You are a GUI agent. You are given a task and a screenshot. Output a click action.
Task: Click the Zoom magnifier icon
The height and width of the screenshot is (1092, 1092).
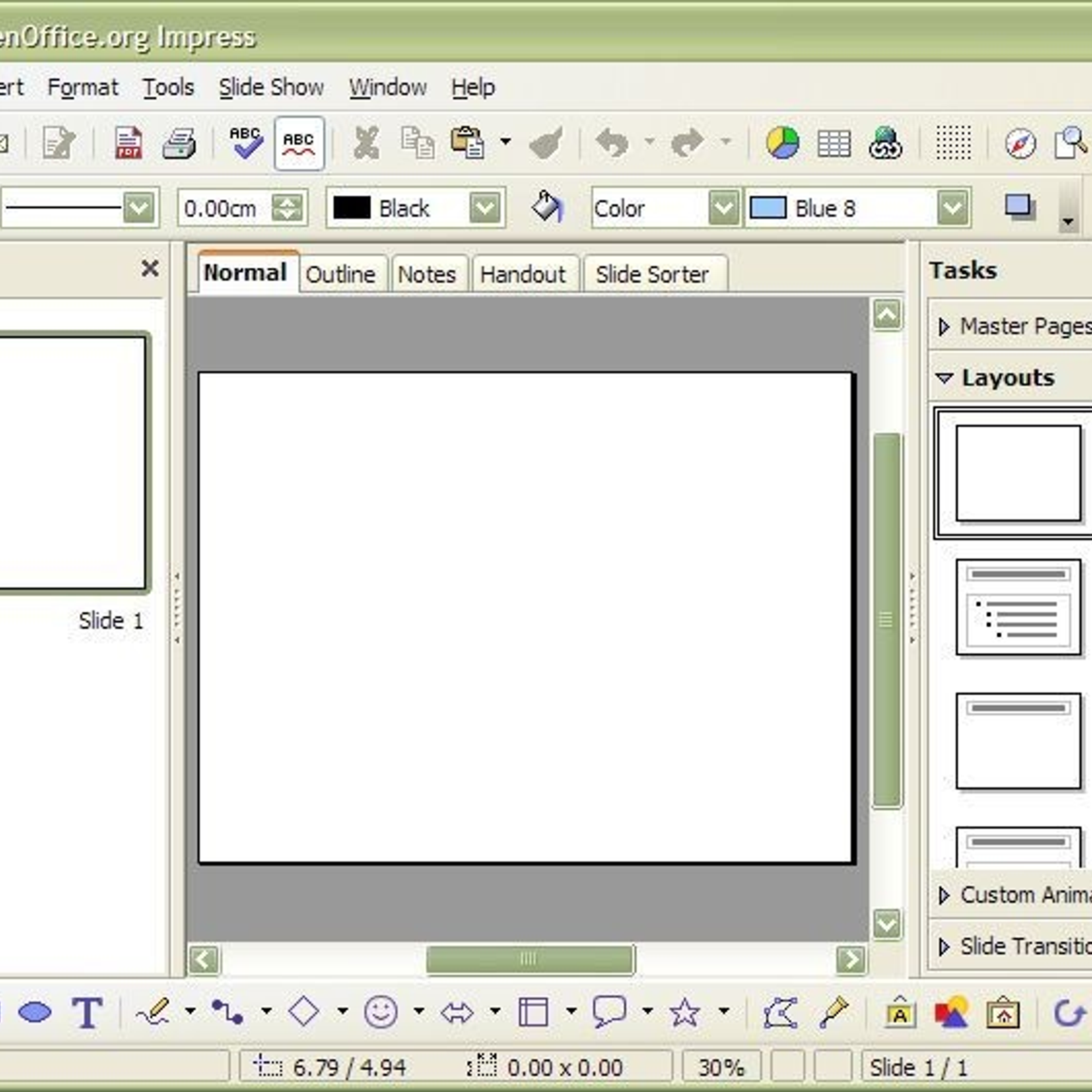tap(1072, 143)
